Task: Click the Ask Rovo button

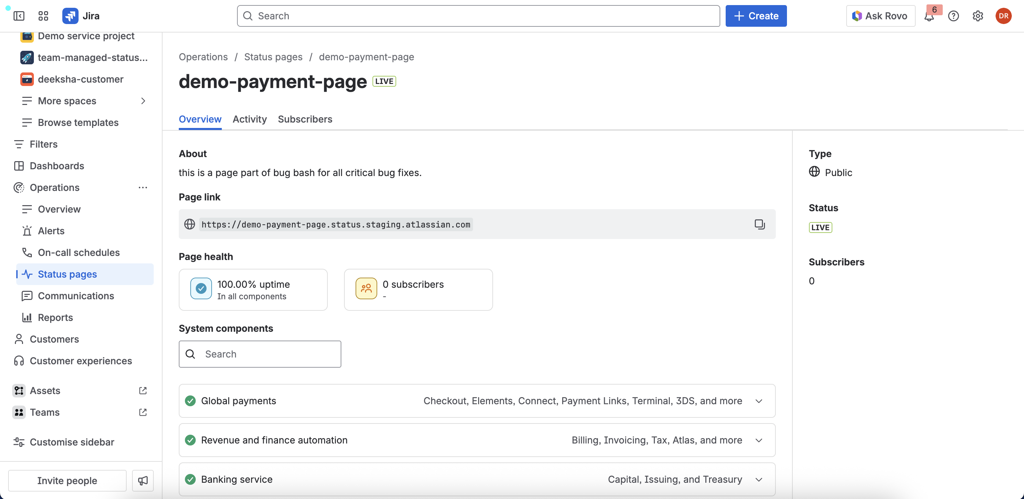Action: (880, 16)
